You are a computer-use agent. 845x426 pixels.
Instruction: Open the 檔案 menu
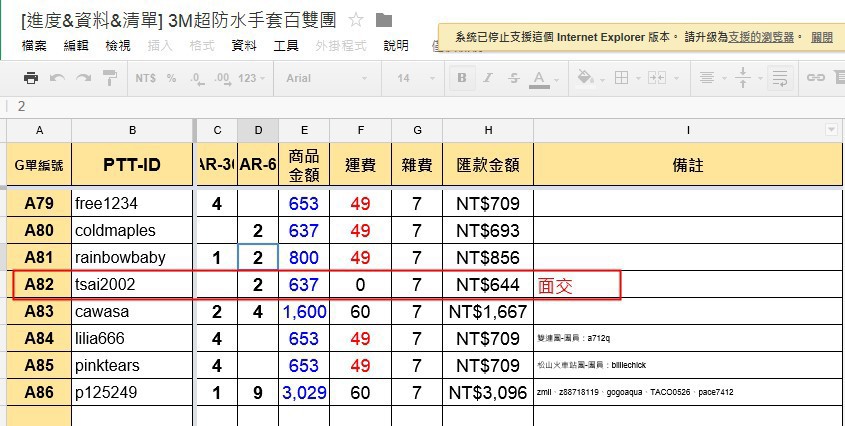click(x=34, y=46)
